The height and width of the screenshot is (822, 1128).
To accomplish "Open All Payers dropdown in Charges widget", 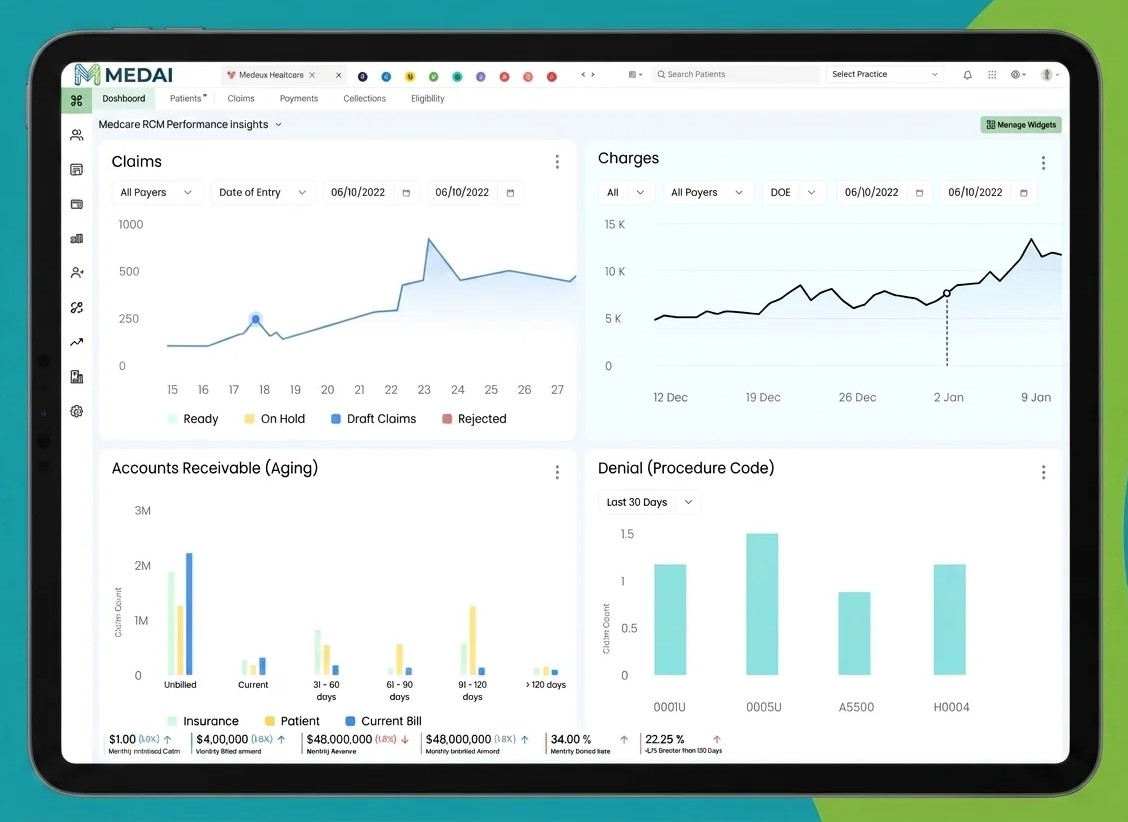I will point(707,193).
